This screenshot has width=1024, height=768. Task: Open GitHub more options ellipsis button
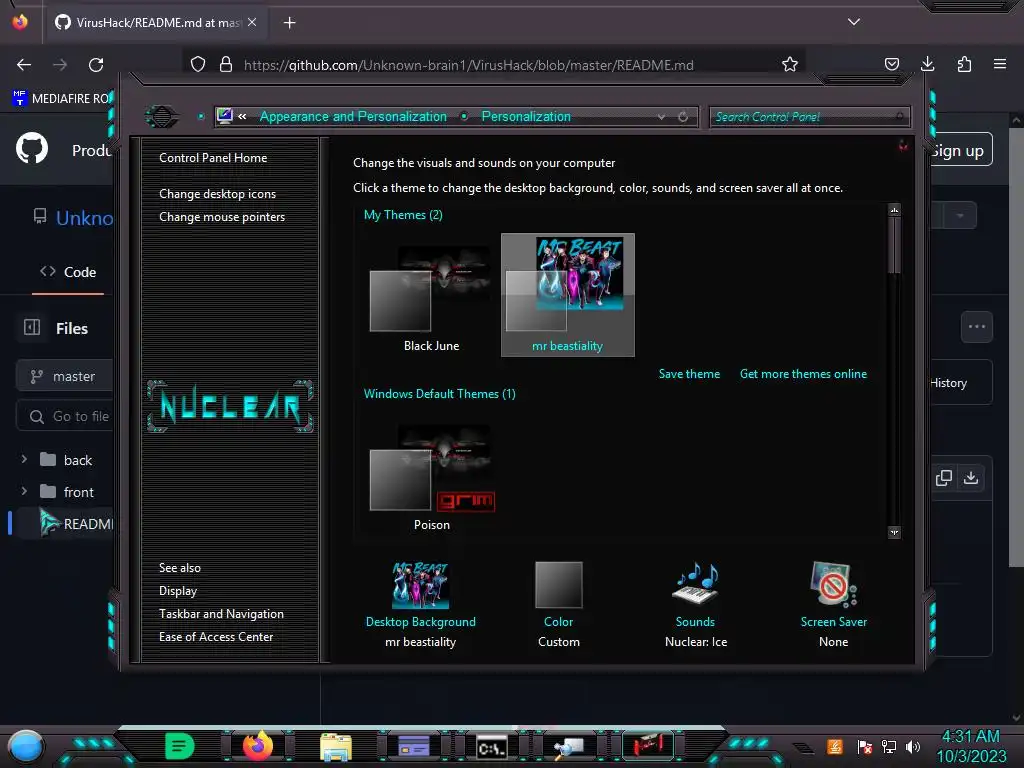click(976, 327)
